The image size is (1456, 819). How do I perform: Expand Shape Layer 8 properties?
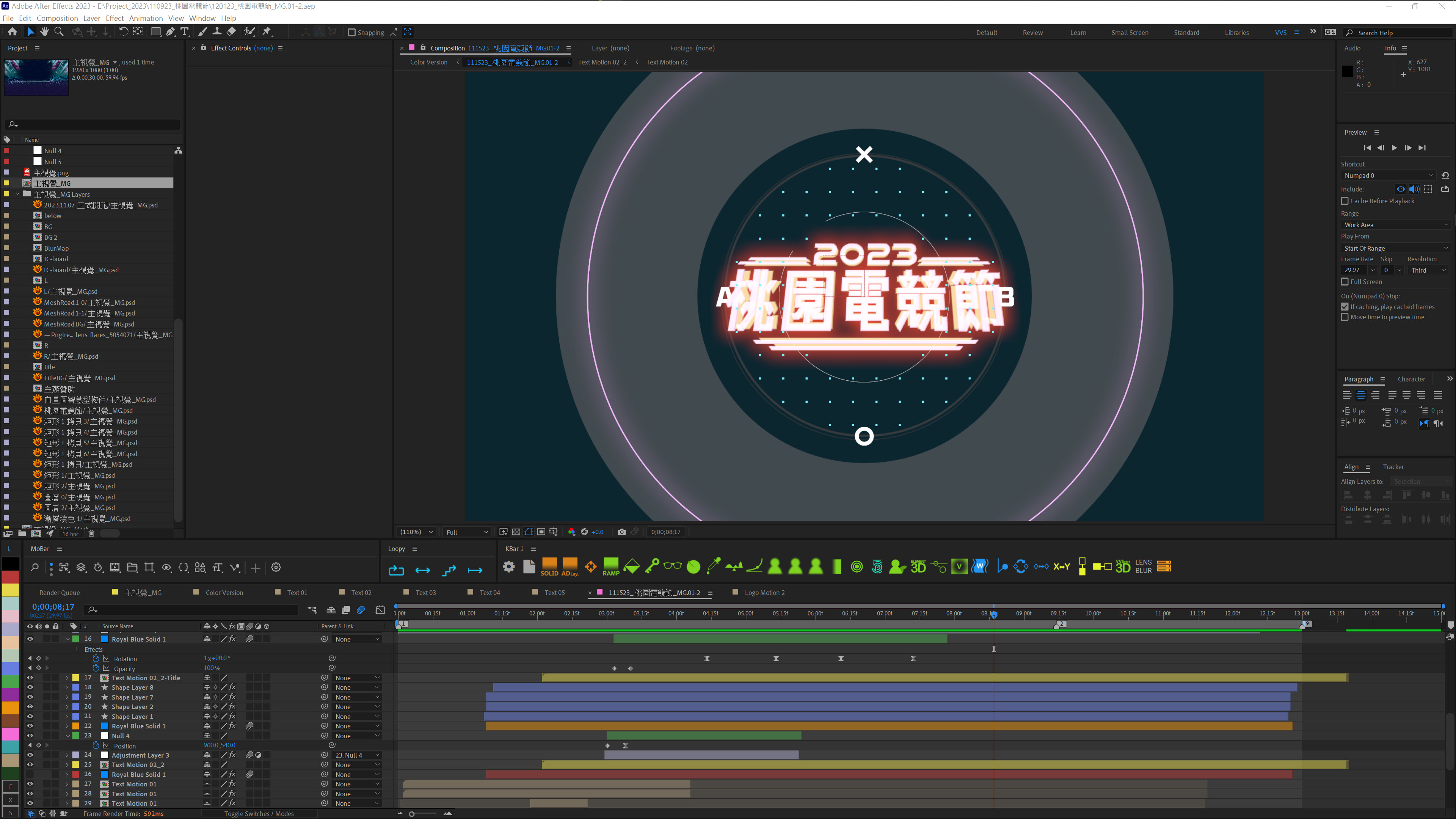(67, 688)
